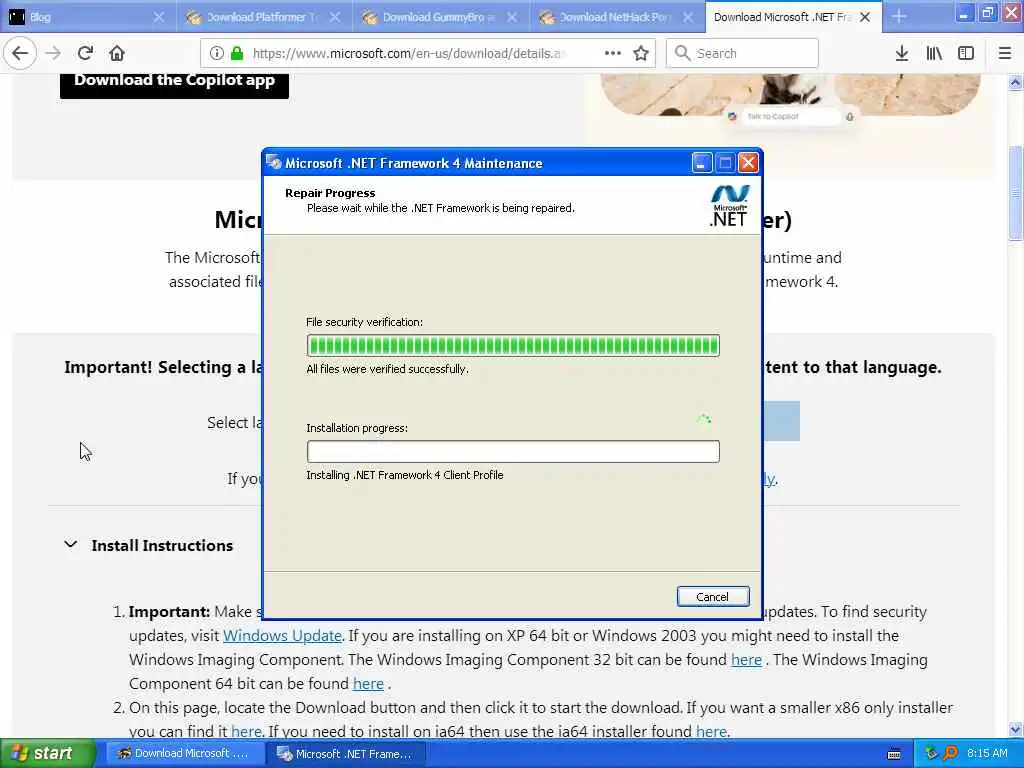Collapse the Install Instructions section
The image size is (1024, 768).
[71, 545]
